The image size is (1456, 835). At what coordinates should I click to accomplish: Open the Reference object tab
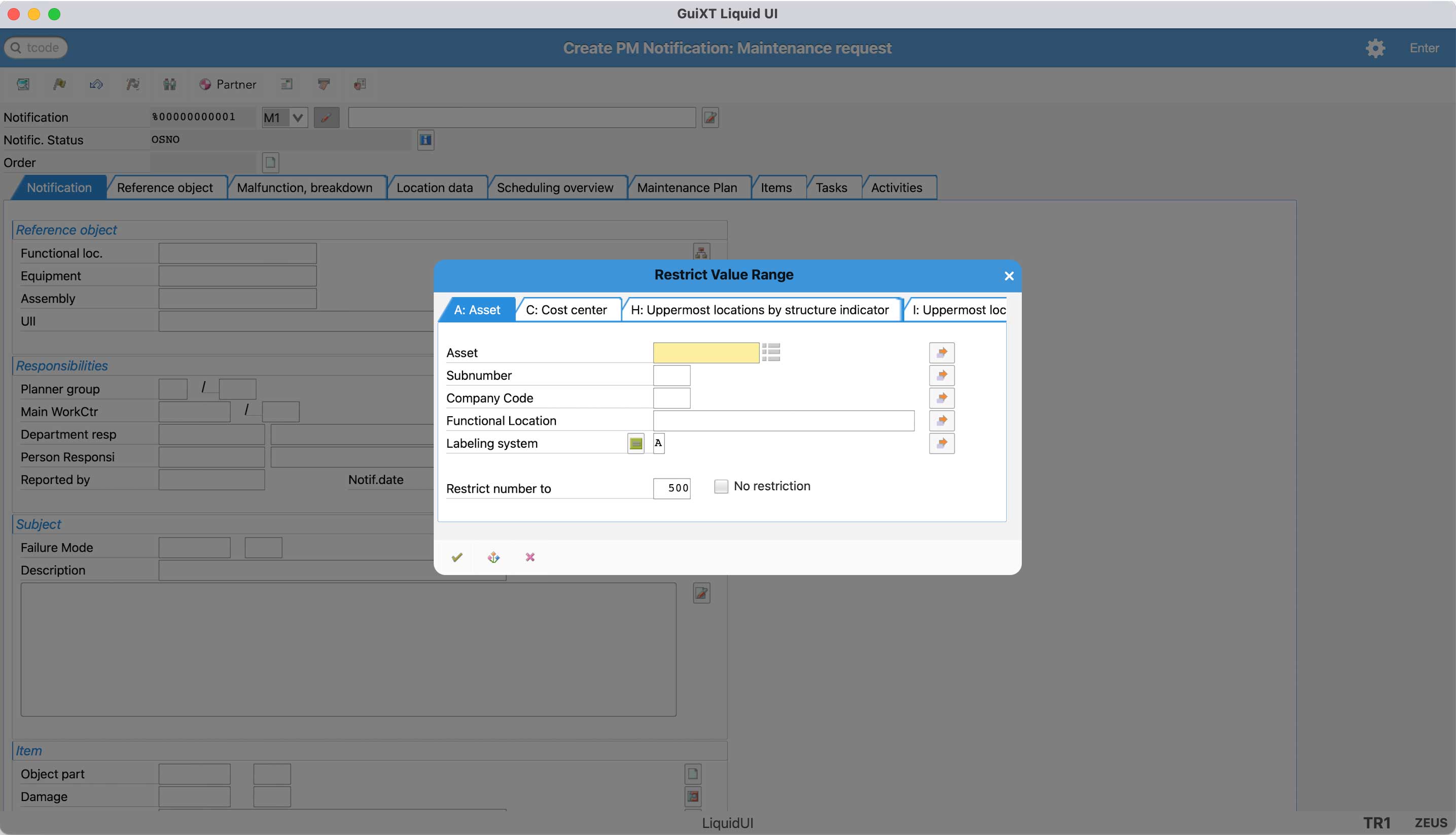click(165, 188)
